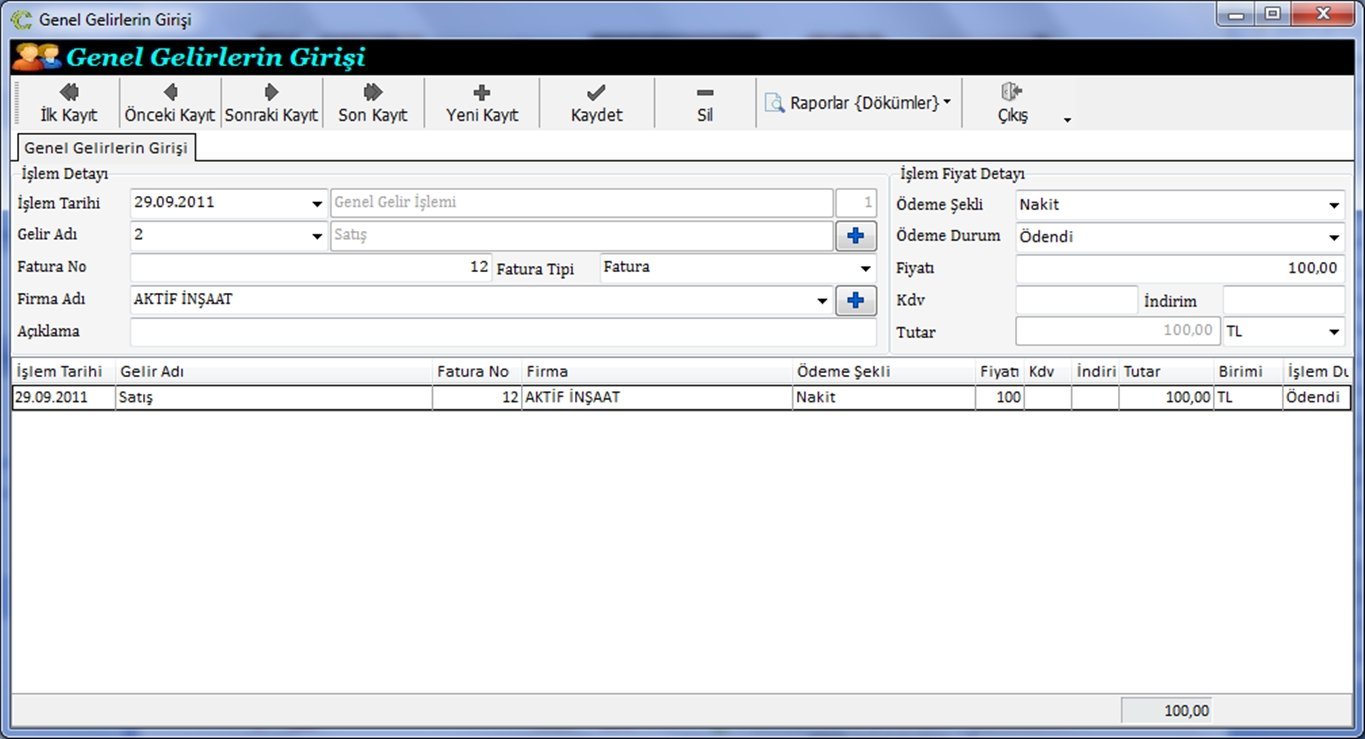Add new income name with plus button
The width and height of the screenshot is (1365, 739).
[x=855, y=236]
